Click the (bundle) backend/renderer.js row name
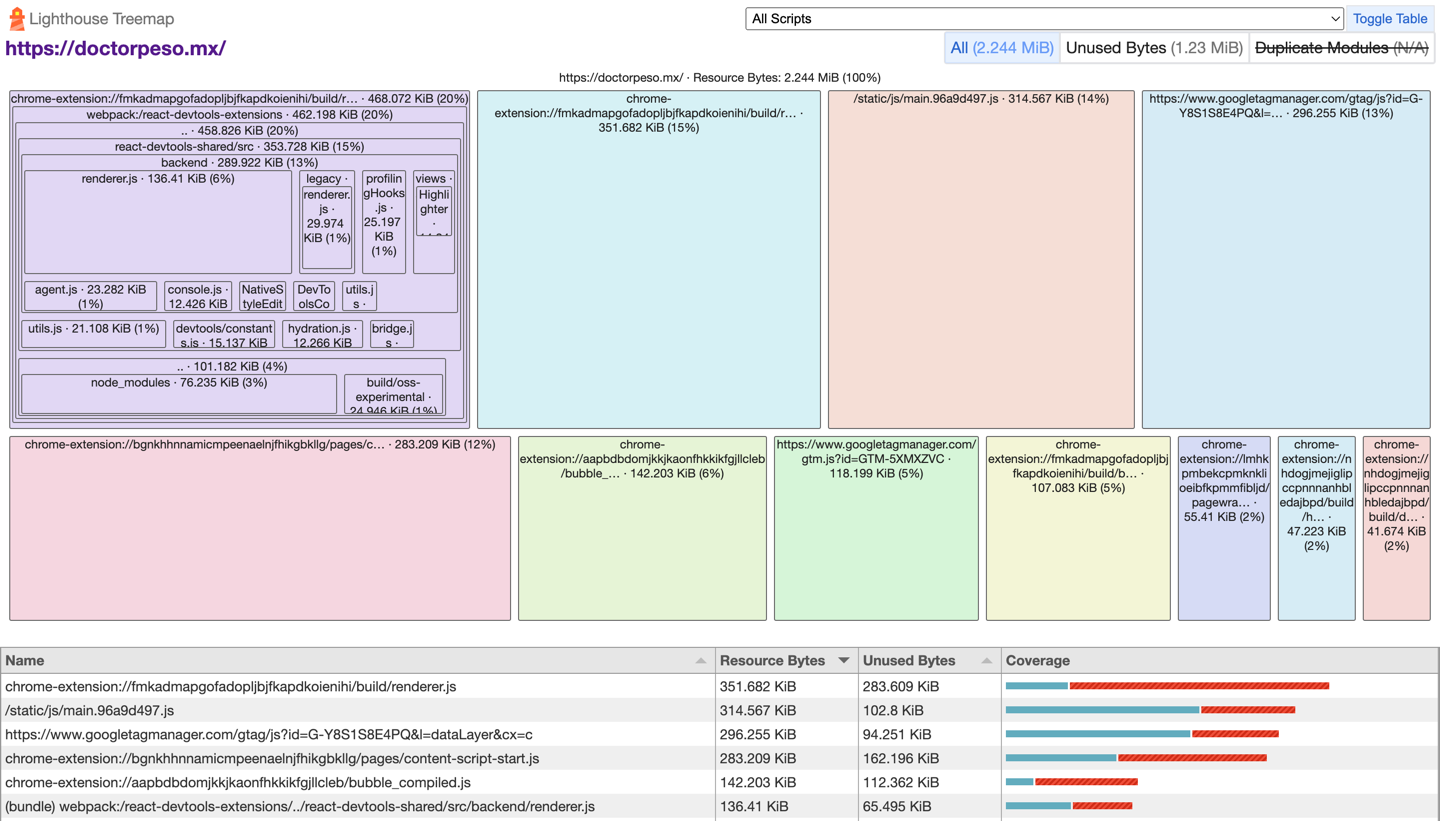Screen dimensions: 1440x821 coord(300,807)
